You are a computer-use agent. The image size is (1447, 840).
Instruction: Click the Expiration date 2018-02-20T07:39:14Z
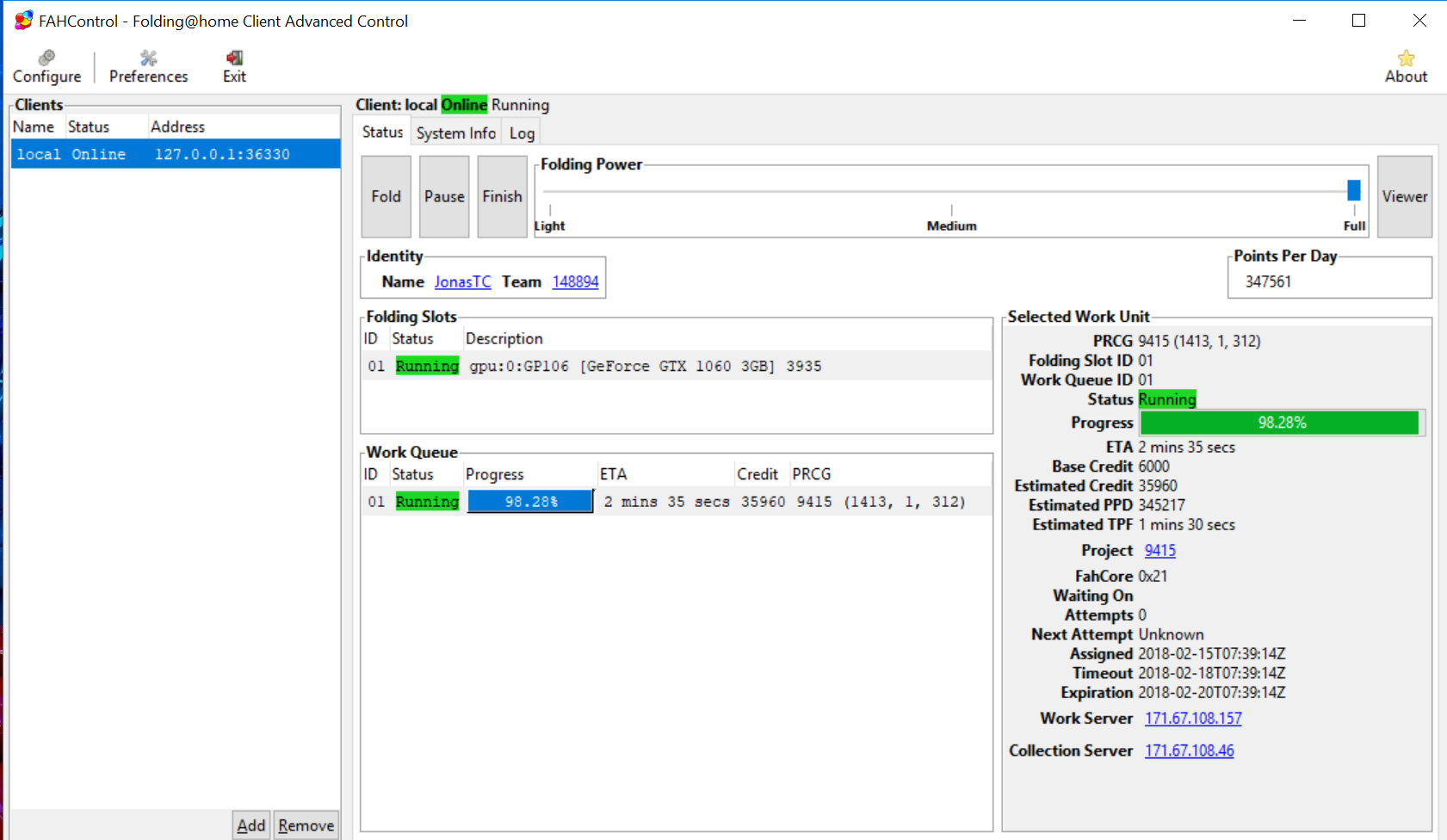pyautogui.click(x=1211, y=692)
